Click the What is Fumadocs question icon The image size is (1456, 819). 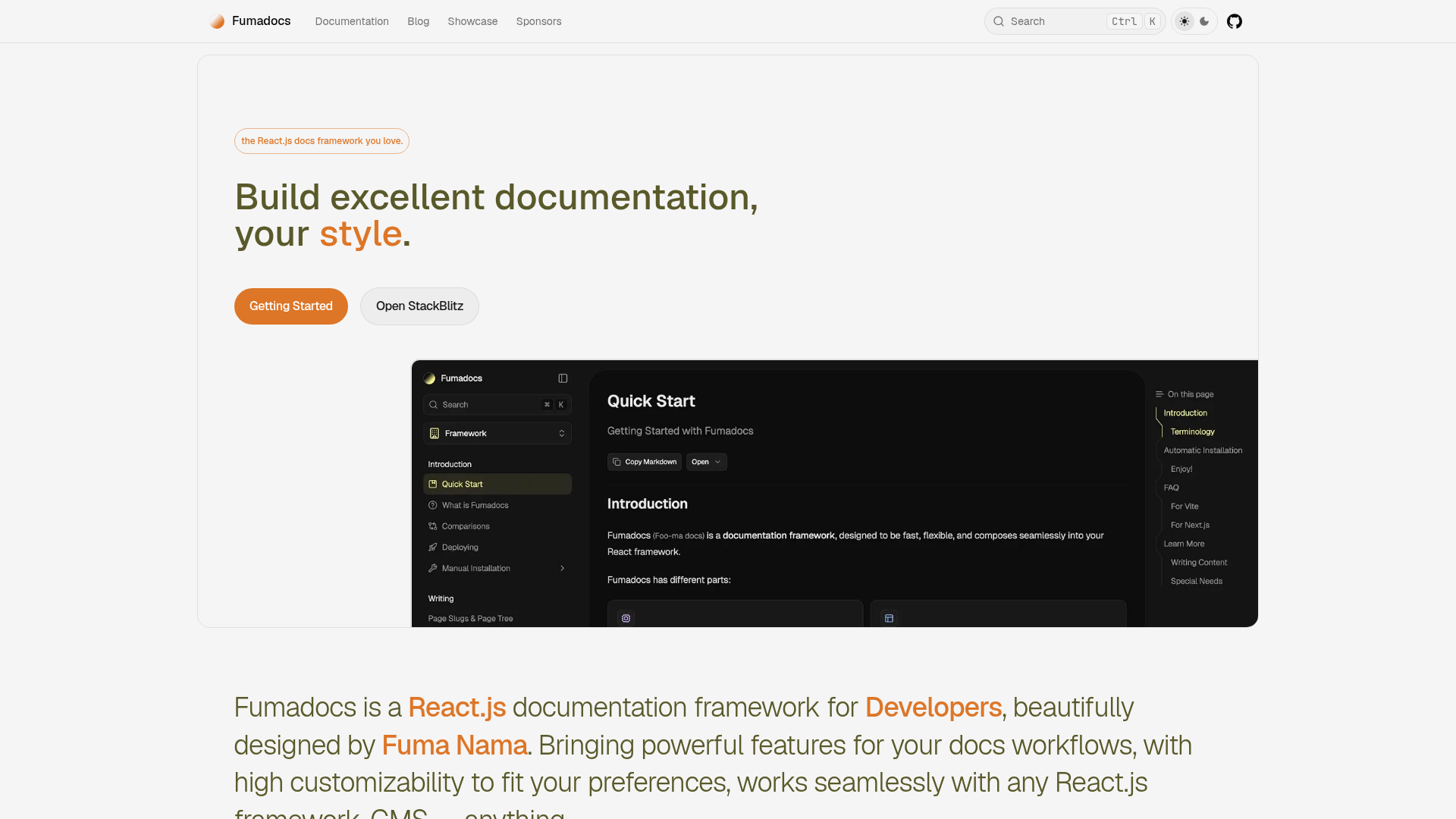[433, 506]
